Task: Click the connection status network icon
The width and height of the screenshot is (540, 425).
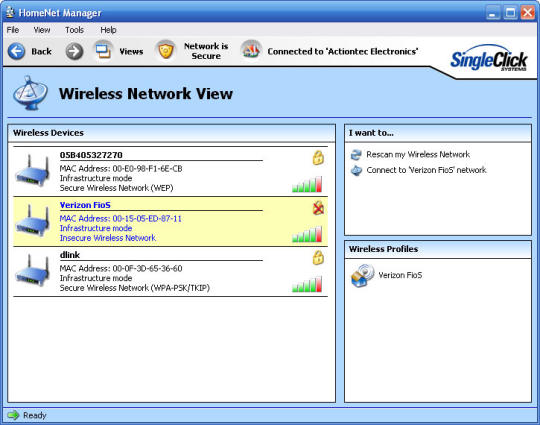Action: point(251,51)
